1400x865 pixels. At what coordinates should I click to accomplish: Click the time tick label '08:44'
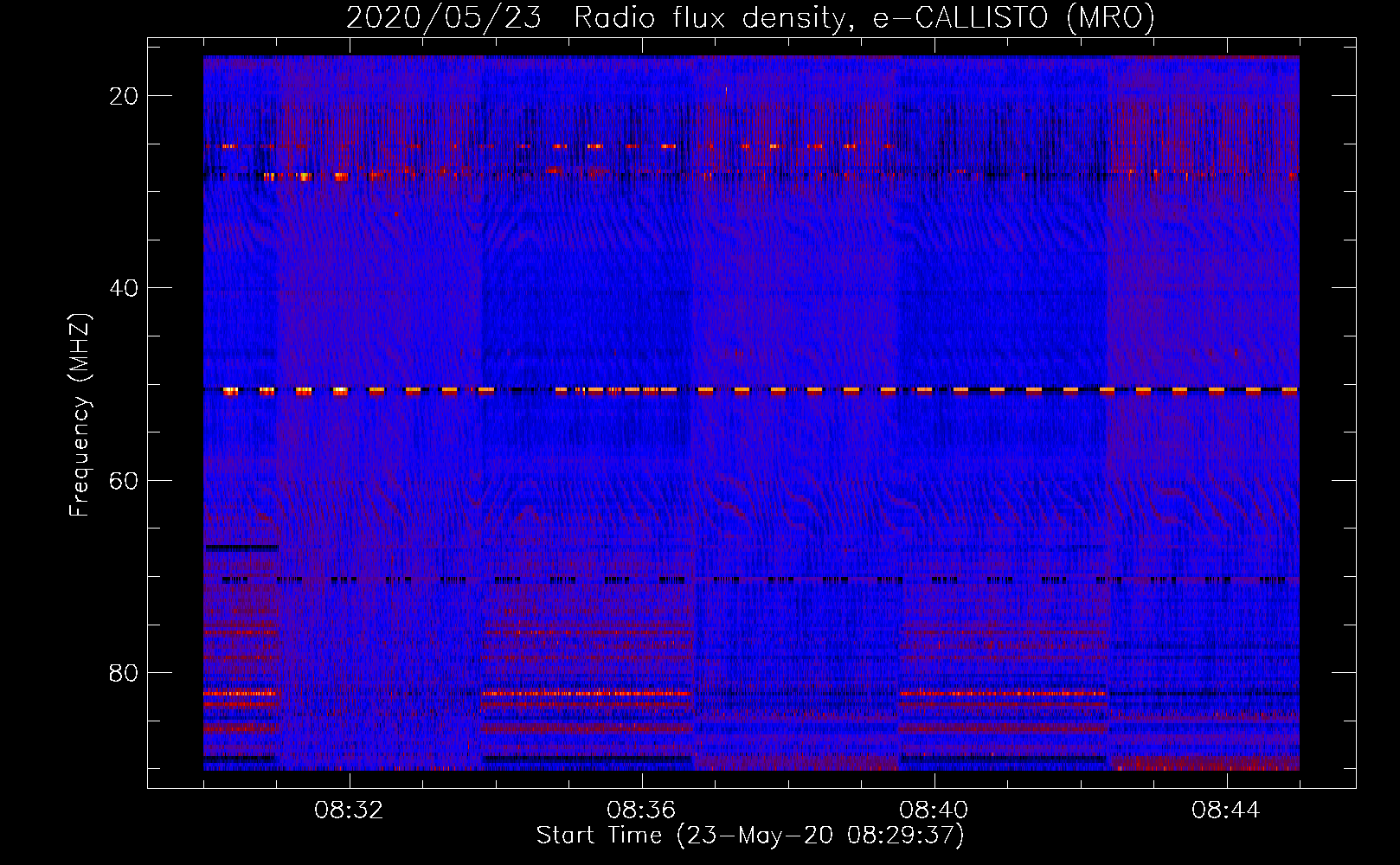1226,811
